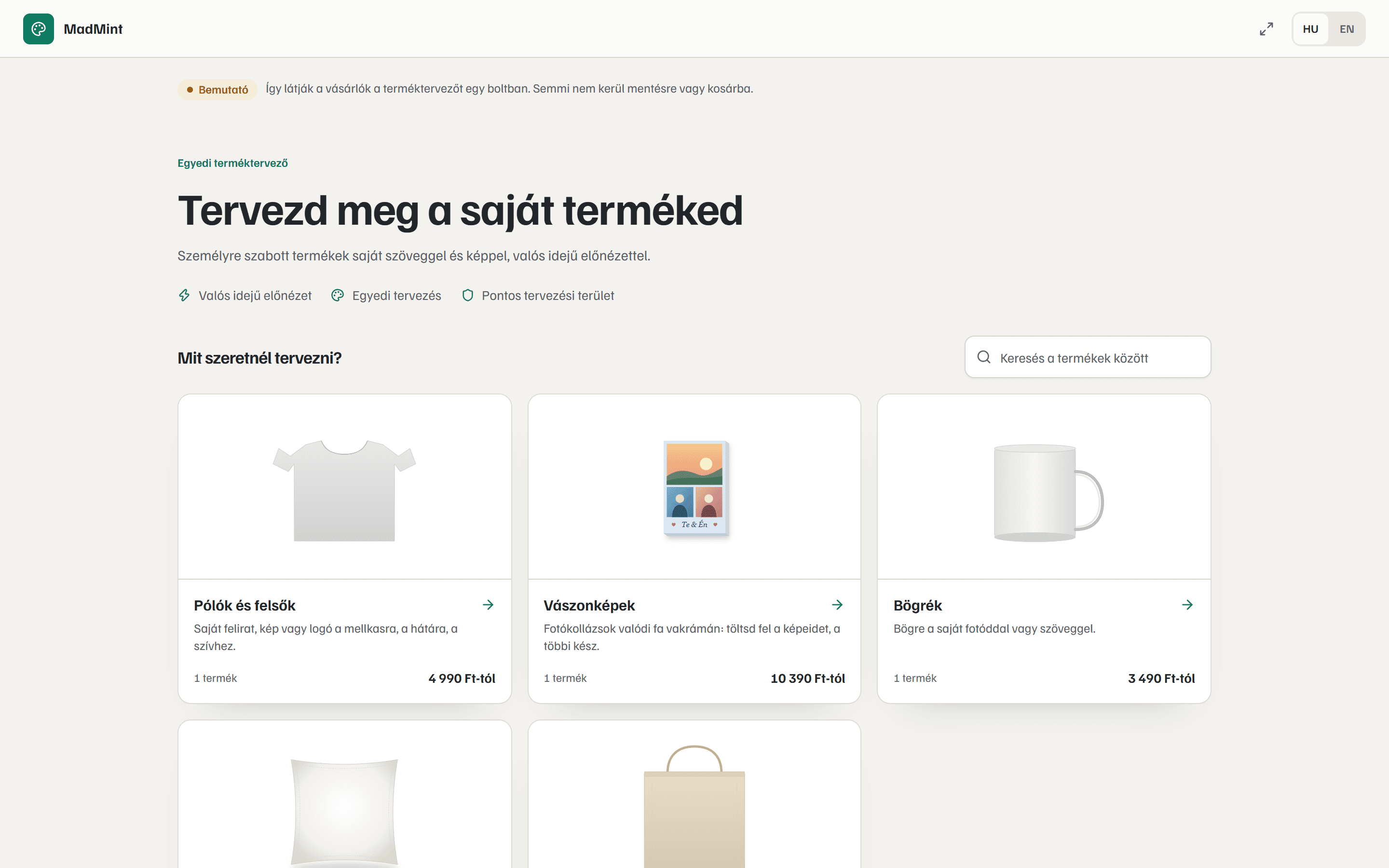The width and height of the screenshot is (1389, 868).
Task: Select the canvas photo collage image
Action: coord(695,488)
